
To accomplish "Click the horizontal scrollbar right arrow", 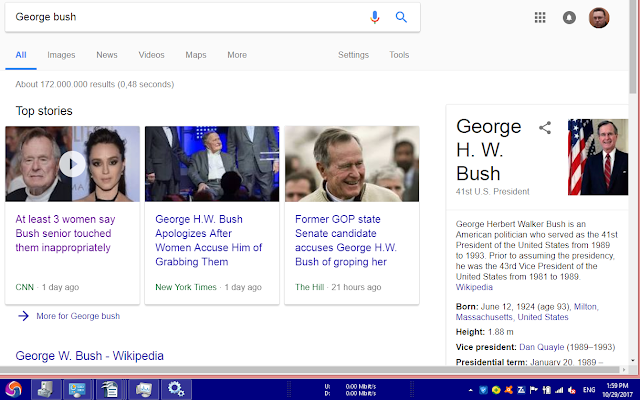I will [x=623, y=370].
